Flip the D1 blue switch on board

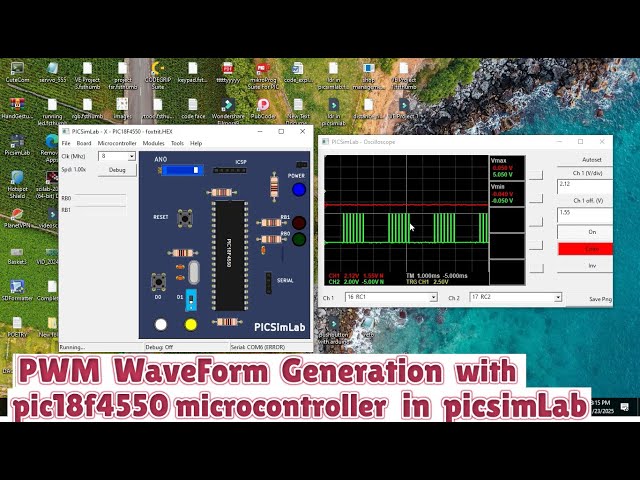191,300
